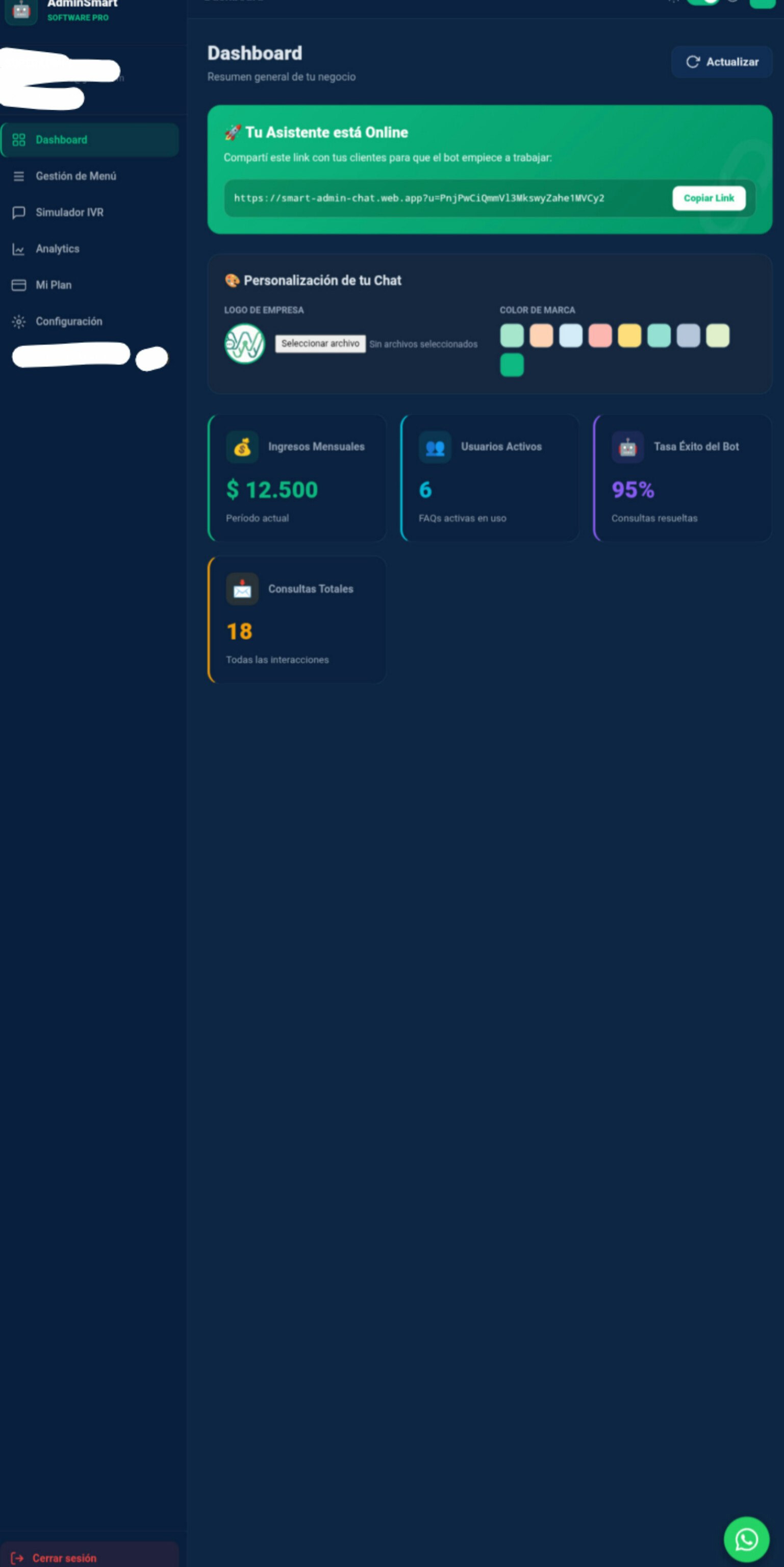Click the "SOFTWARE PRO" label under AdminSmart
Viewport: 784px width, 1567px height.
[x=78, y=18]
